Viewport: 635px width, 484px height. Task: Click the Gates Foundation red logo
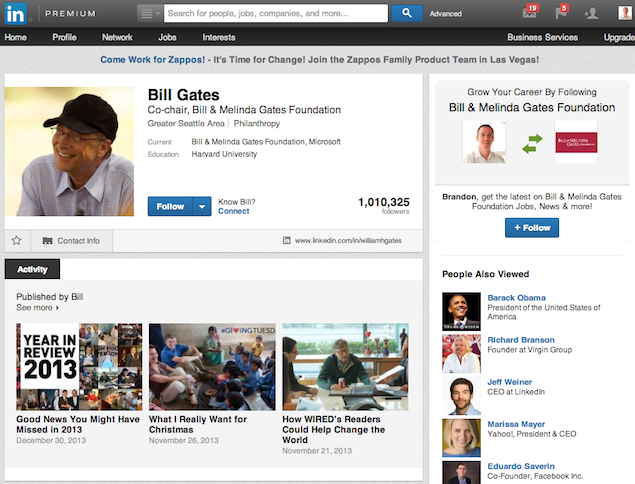(x=576, y=142)
